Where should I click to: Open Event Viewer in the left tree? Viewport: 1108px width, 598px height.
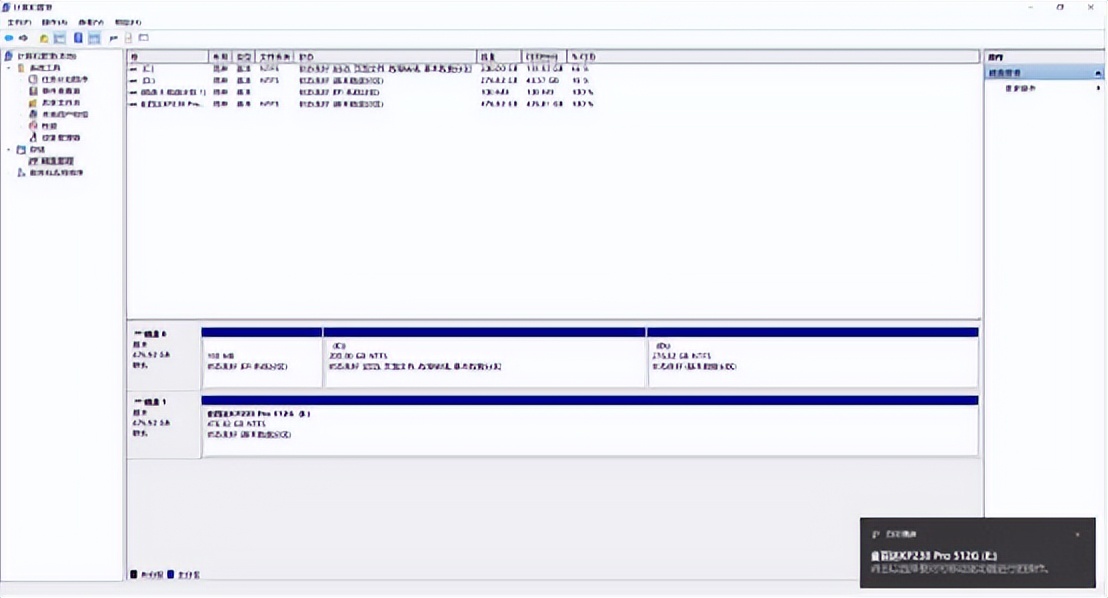click(x=58, y=91)
